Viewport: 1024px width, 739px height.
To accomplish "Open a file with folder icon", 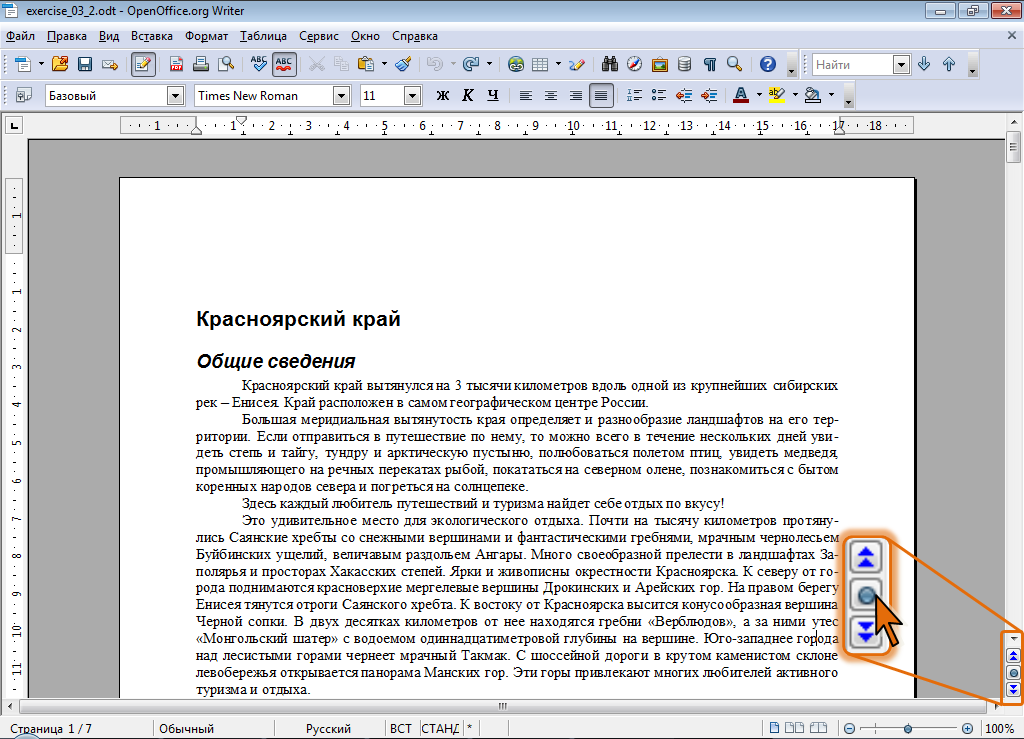I will [60, 64].
